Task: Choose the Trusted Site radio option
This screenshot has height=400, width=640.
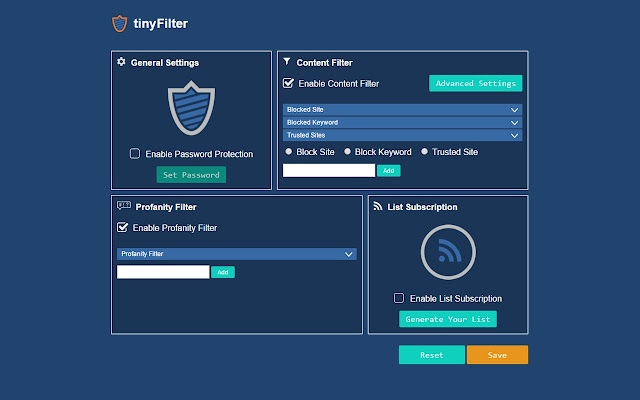Action: pyautogui.click(x=424, y=151)
